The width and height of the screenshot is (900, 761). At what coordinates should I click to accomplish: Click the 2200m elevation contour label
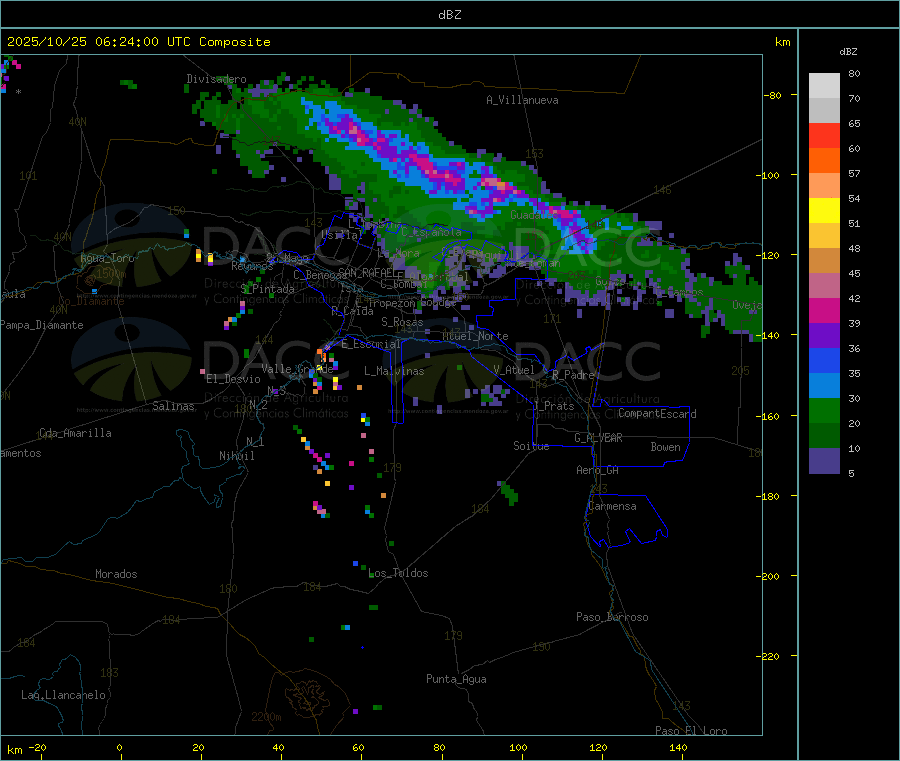pos(266,717)
